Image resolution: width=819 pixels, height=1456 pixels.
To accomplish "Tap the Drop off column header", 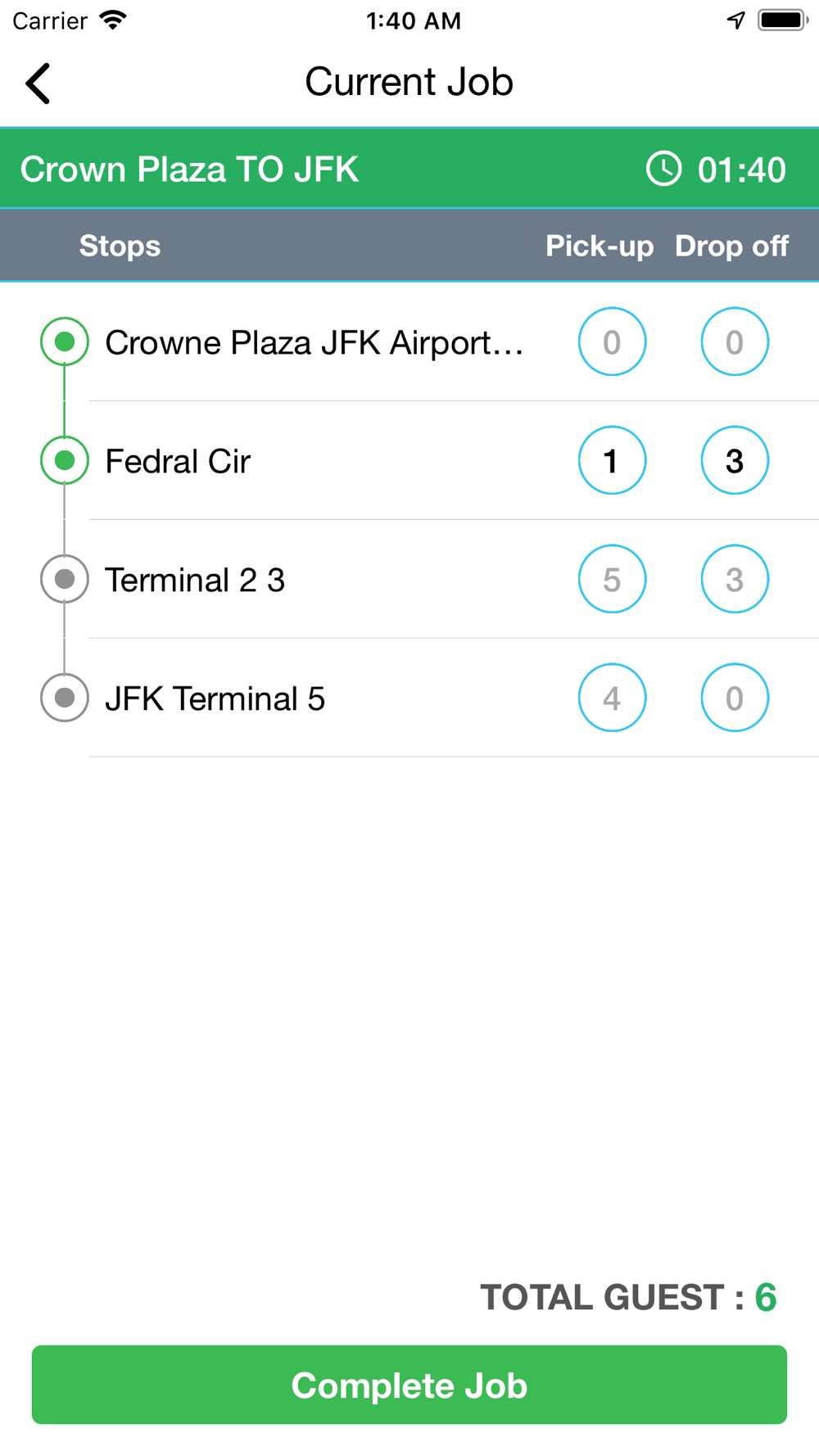I will pos(731,246).
